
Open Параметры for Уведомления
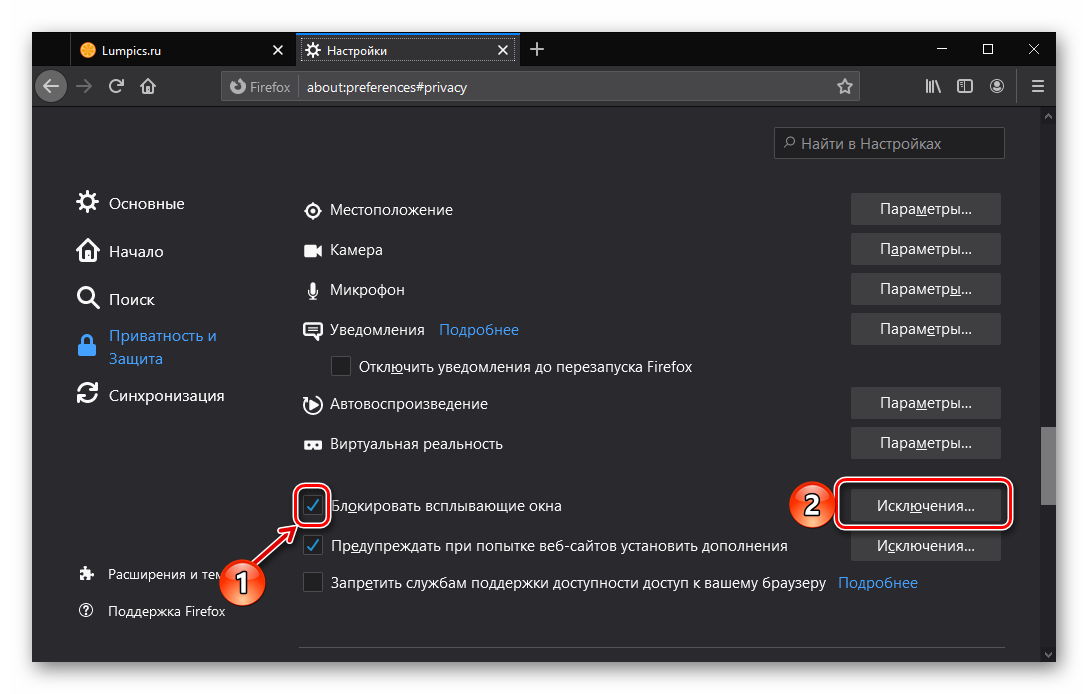coord(926,329)
